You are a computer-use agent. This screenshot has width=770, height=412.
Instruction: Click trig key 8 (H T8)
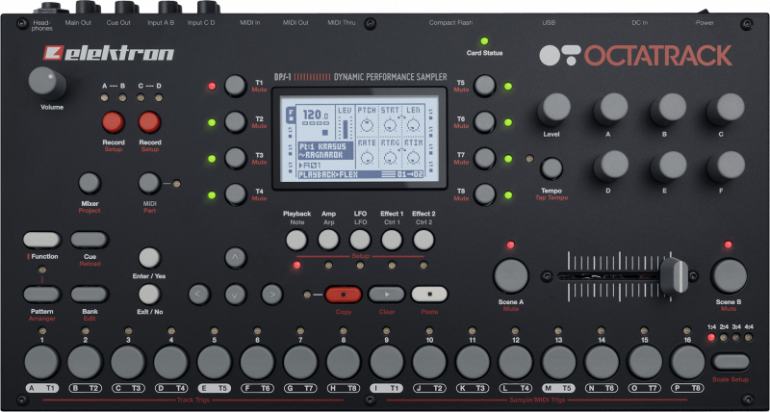[x=343, y=362]
